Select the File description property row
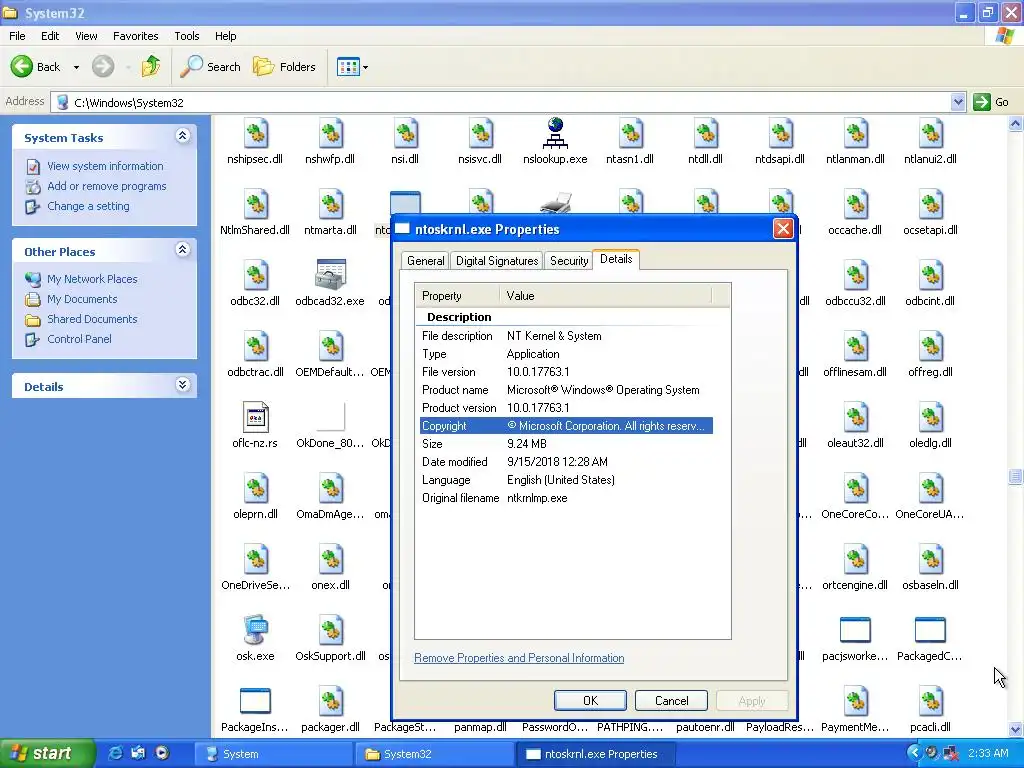This screenshot has width=1024, height=768. [x=566, y=336]
